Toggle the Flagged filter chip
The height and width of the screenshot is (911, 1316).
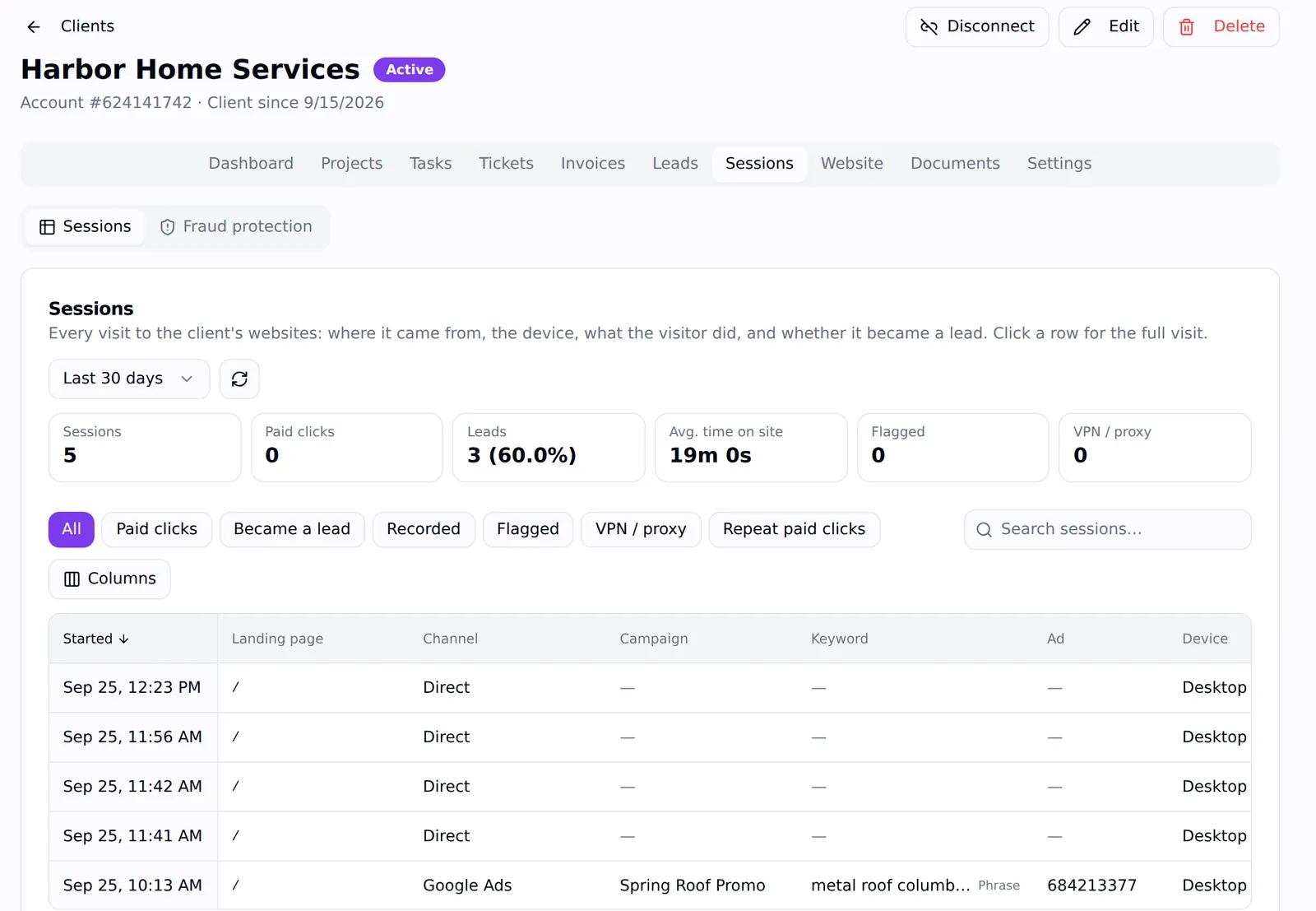point(528,530)
